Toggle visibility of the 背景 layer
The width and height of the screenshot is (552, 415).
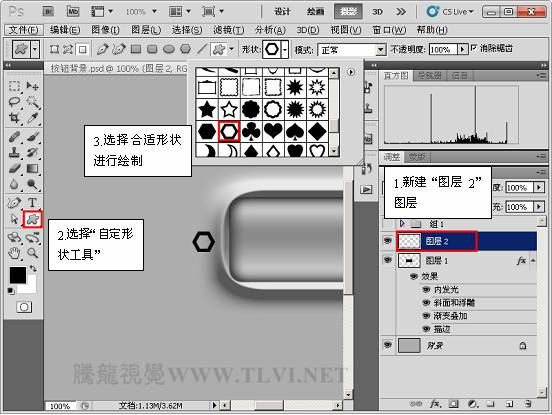388,345
